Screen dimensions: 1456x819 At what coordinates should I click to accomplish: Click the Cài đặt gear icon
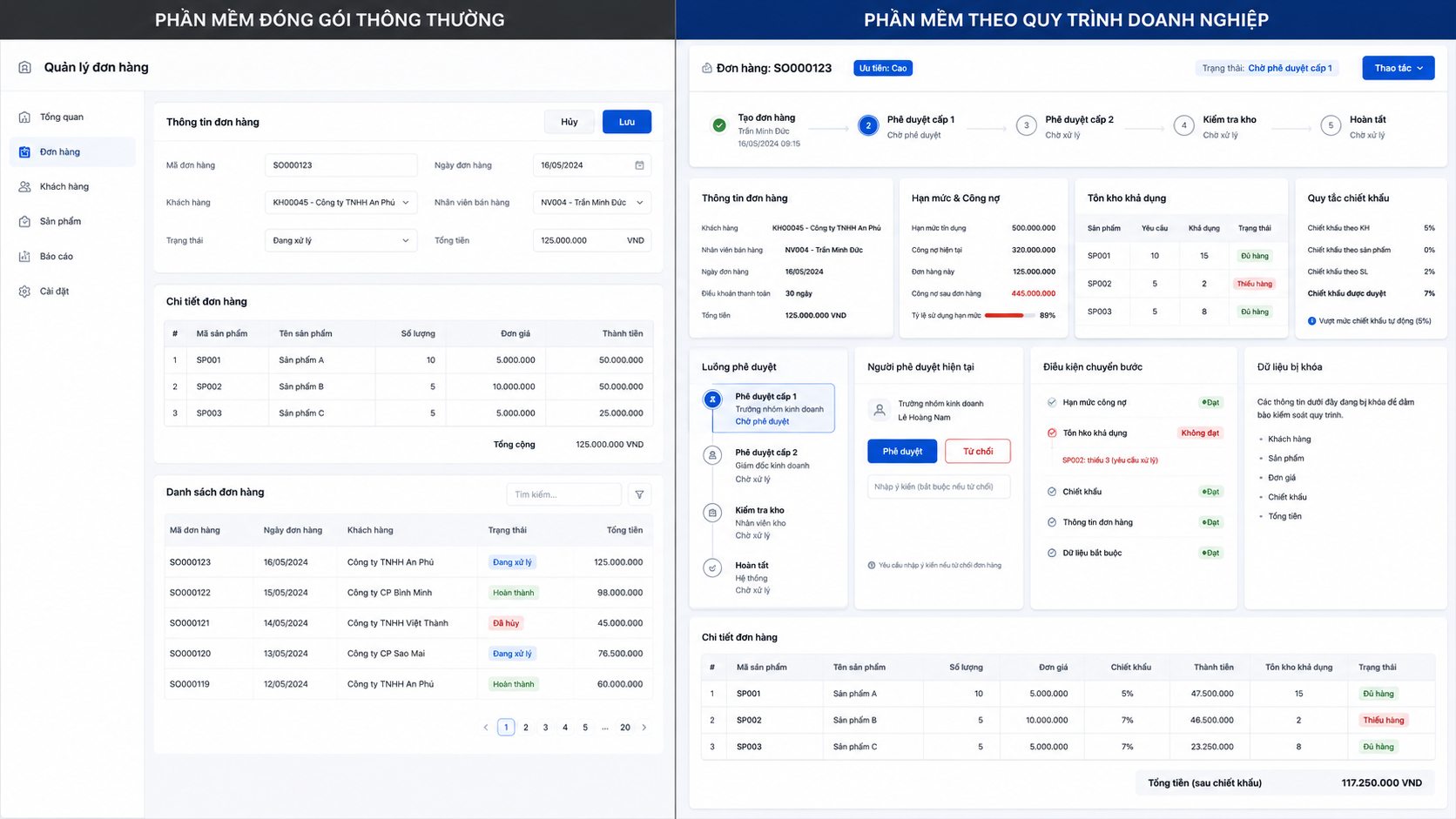[x=24, y=291]
